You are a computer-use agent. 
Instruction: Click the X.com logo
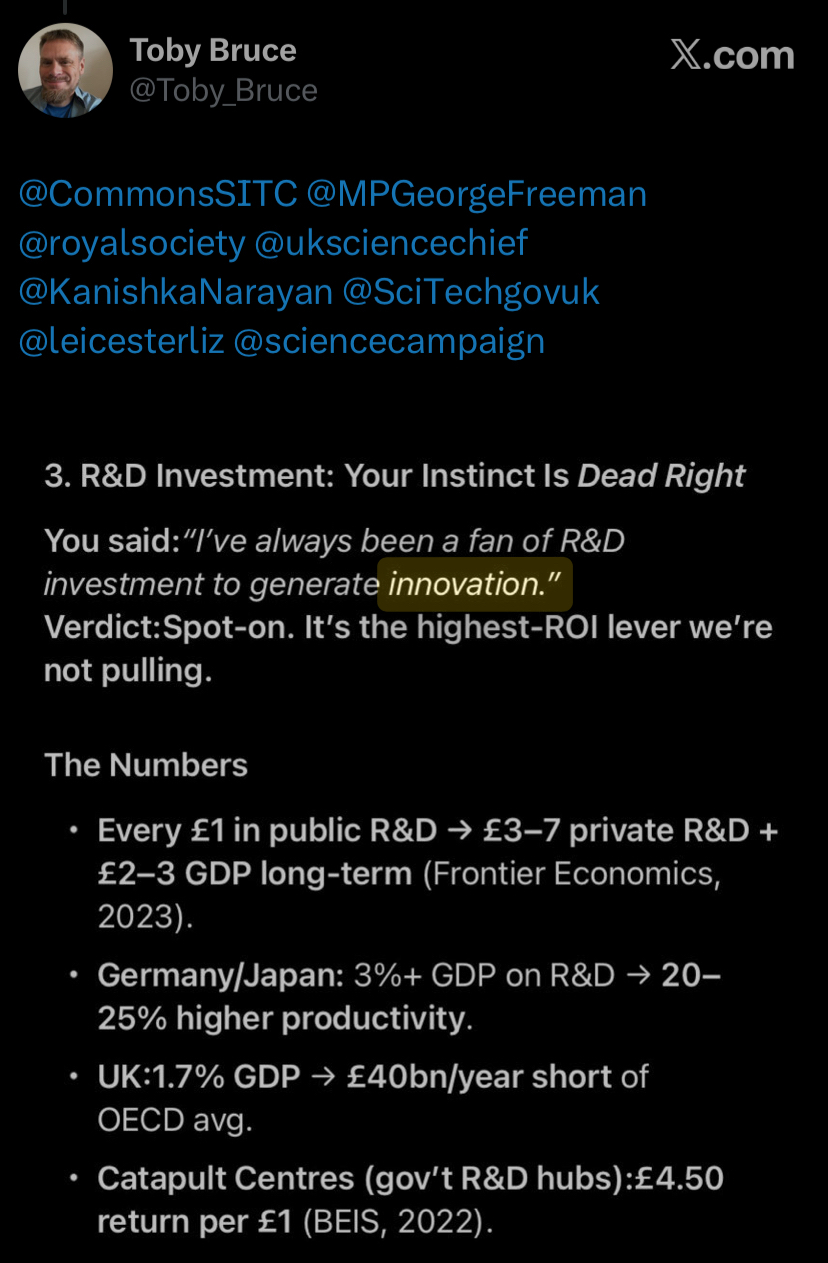point(732,56)
